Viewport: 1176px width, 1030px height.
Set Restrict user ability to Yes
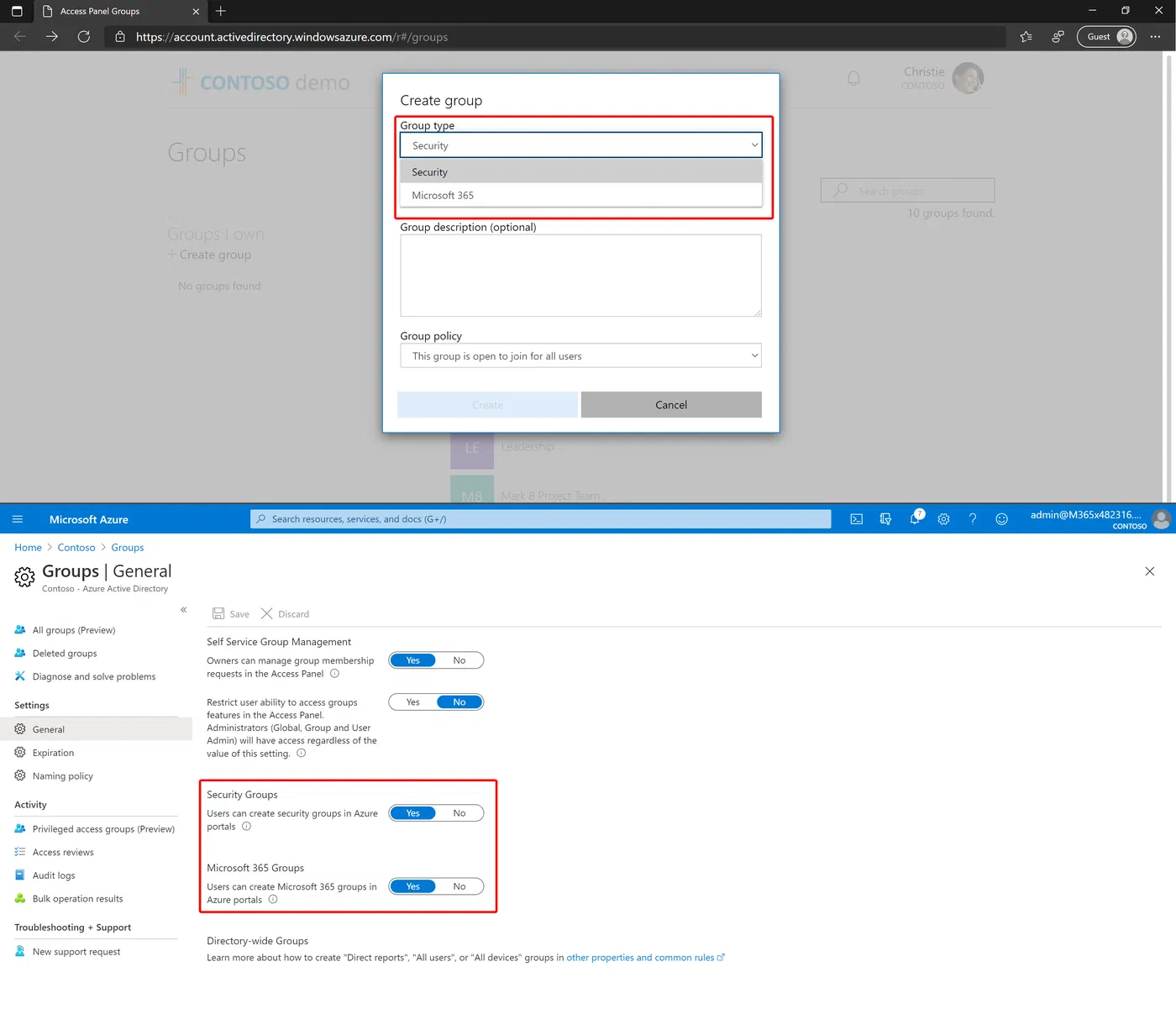tap(412, 702)
